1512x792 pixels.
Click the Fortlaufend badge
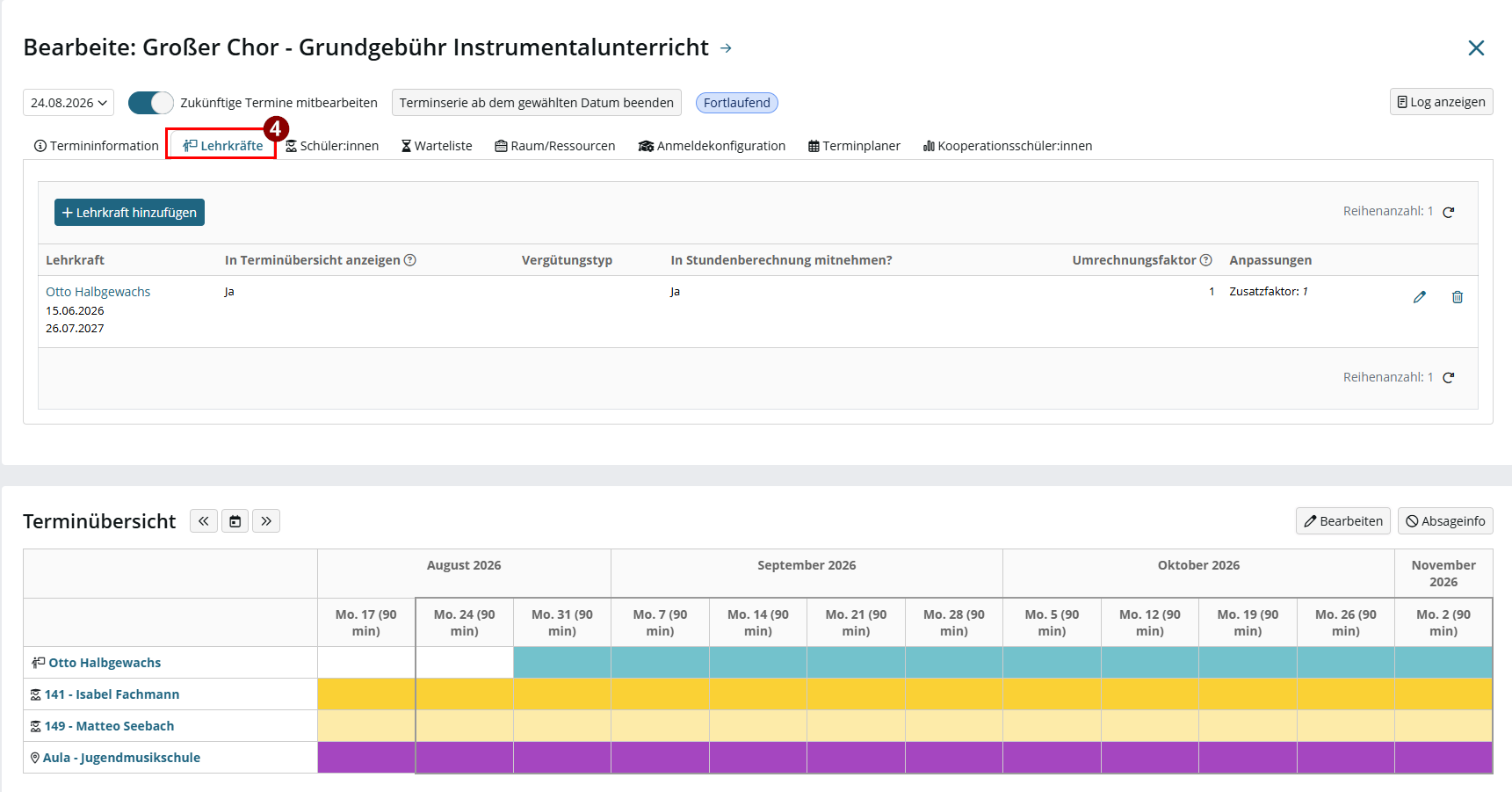[x=736, y=103]
